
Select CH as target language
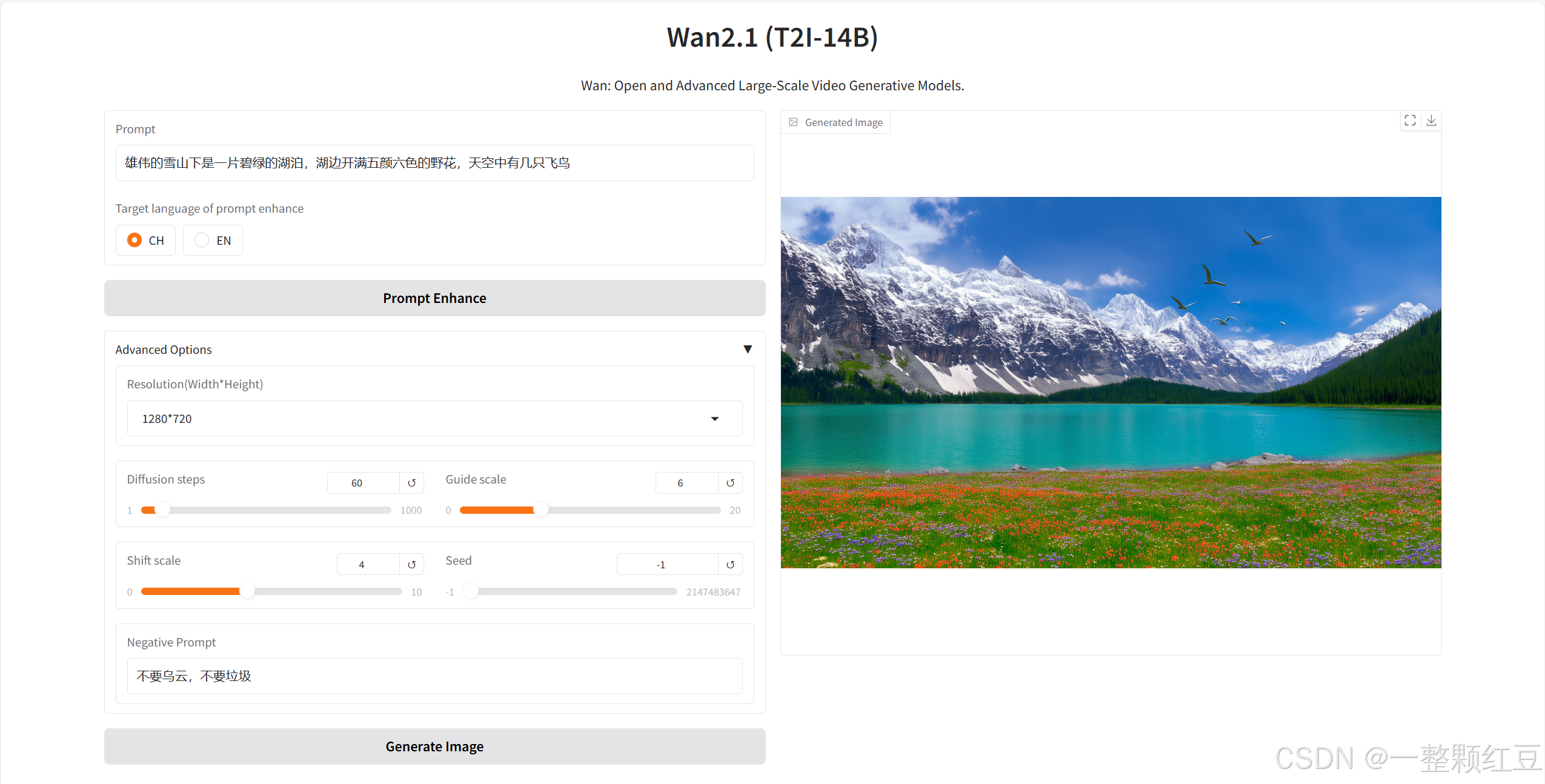click(x=135, y=241)
